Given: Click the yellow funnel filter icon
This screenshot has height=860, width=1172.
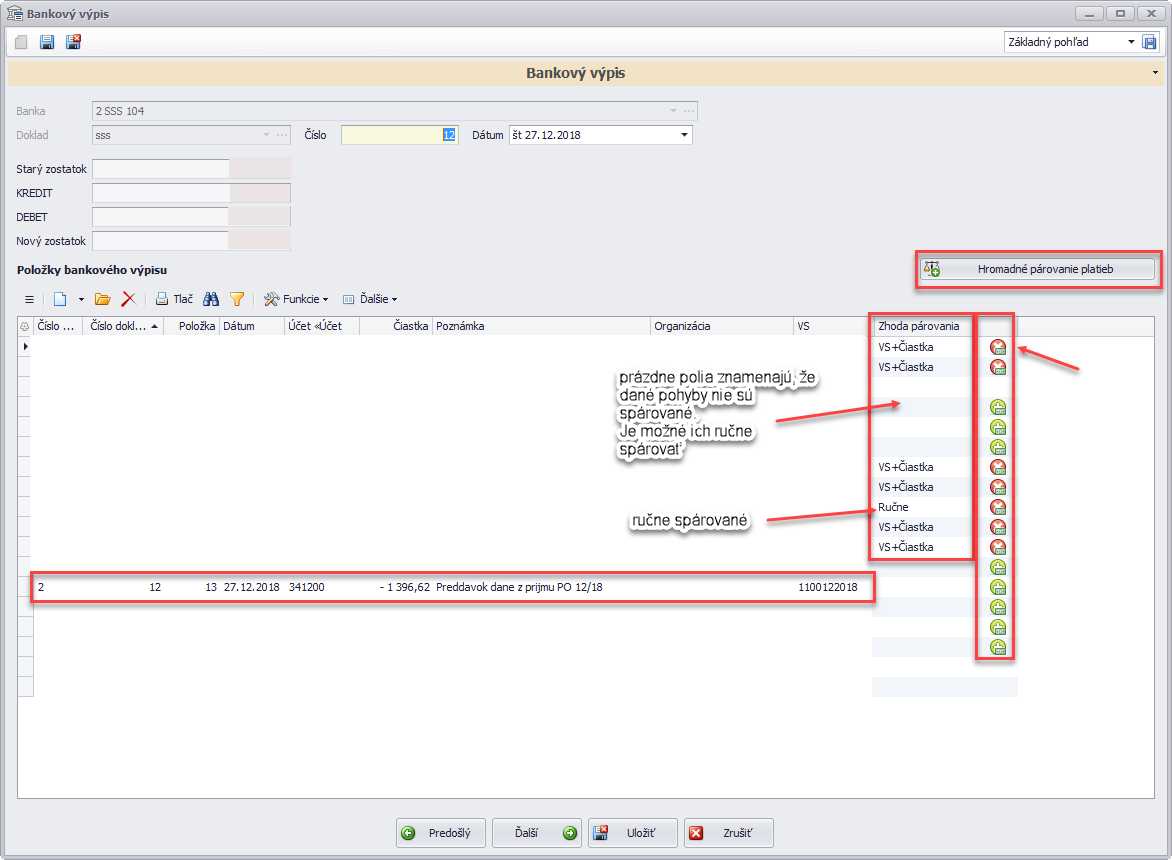Looking at the screenshot, I should point(237,299).
